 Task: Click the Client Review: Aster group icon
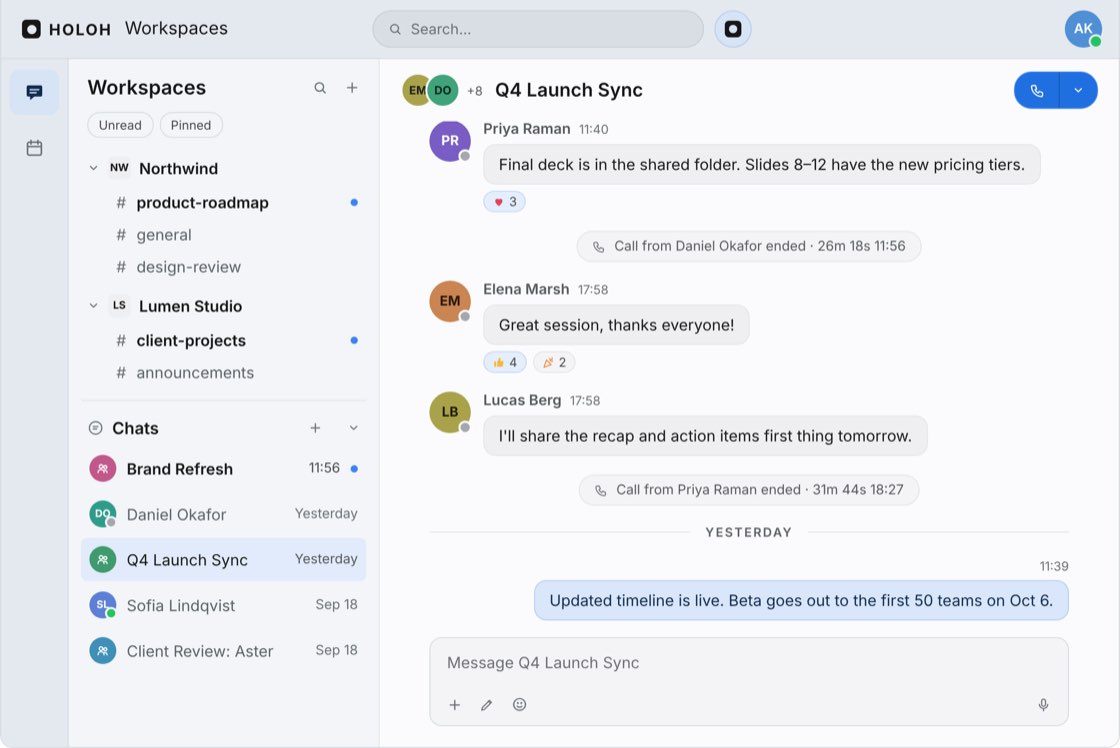(103, 651)
